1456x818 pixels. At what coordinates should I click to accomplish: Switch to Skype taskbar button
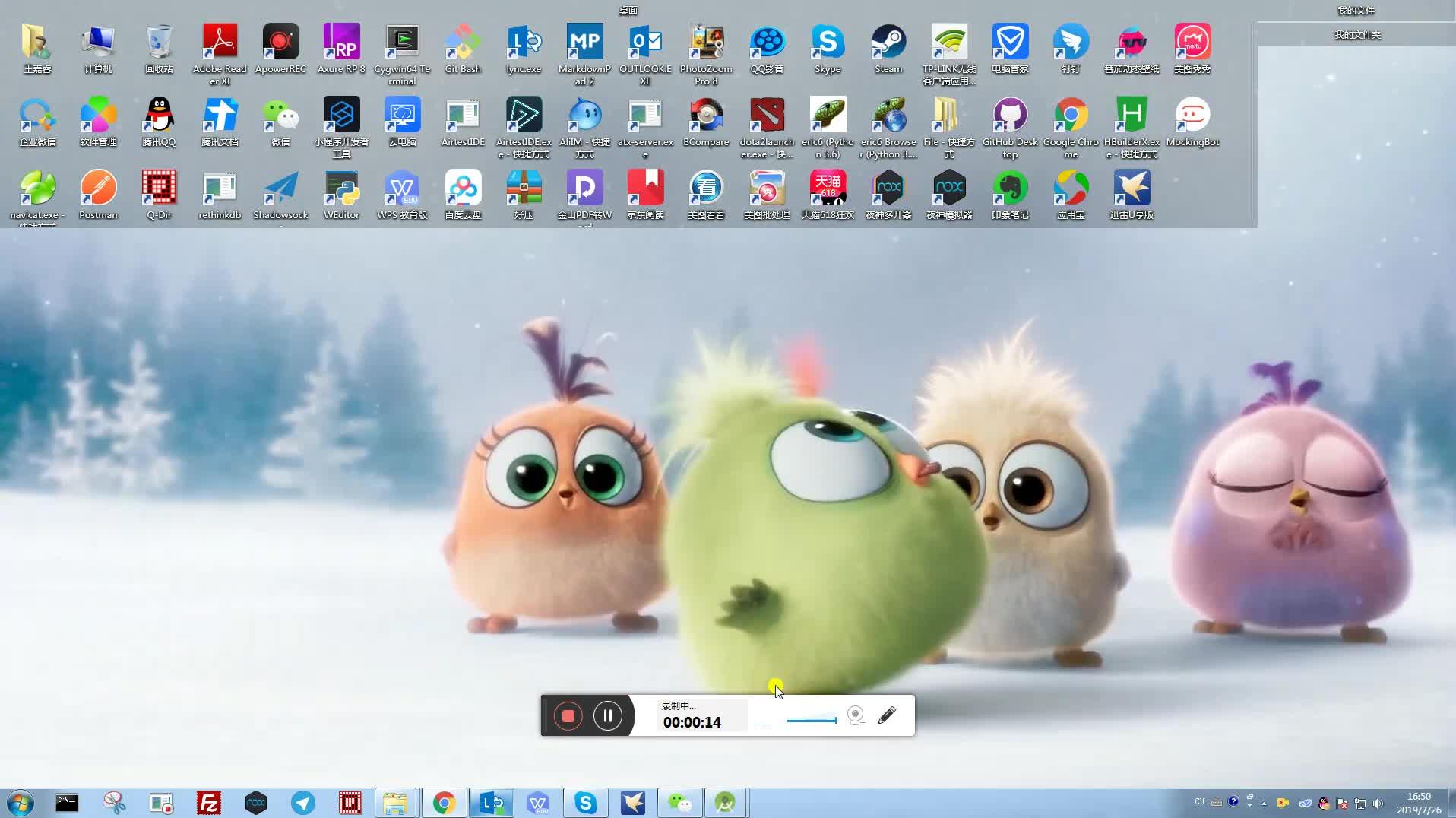[585, 803]
